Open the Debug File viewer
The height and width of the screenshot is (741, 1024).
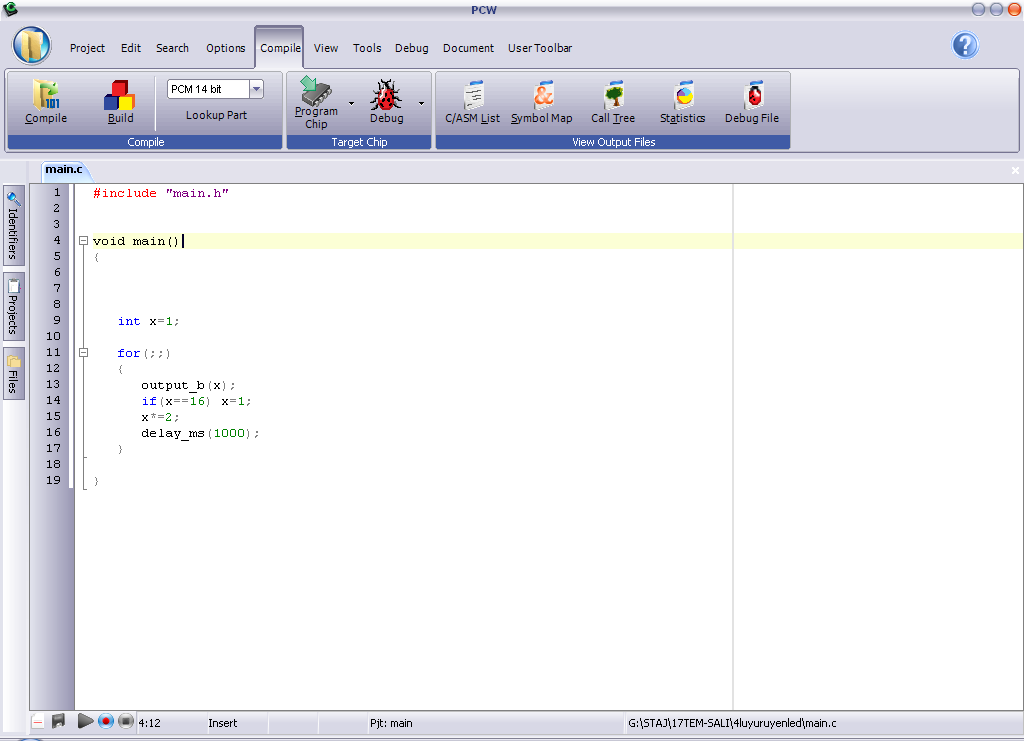[x=752, y=101]
